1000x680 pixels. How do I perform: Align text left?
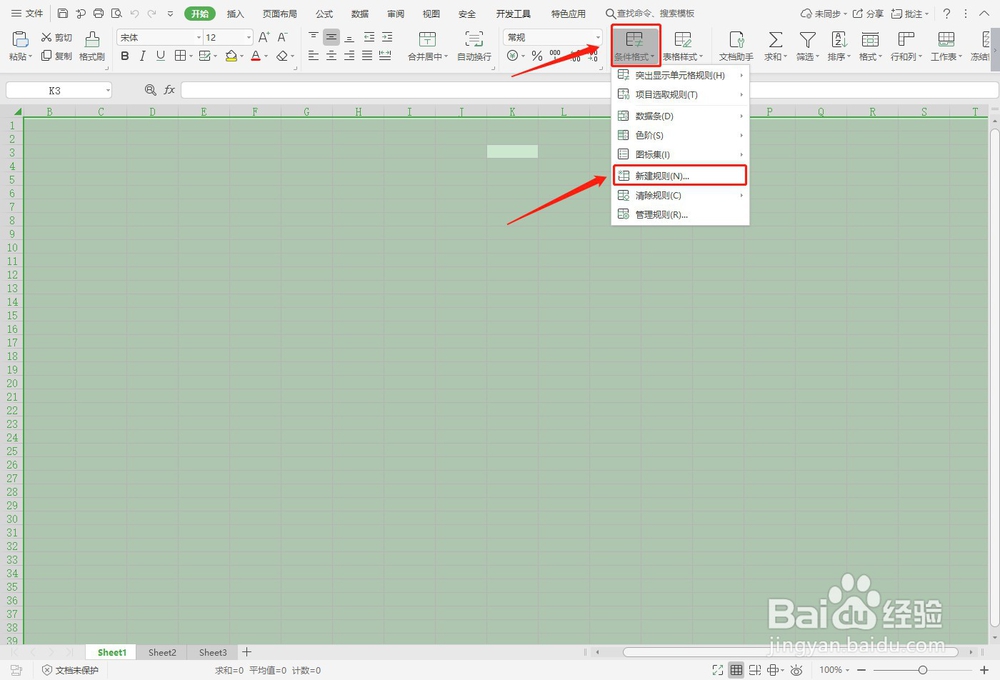(313, 56)
